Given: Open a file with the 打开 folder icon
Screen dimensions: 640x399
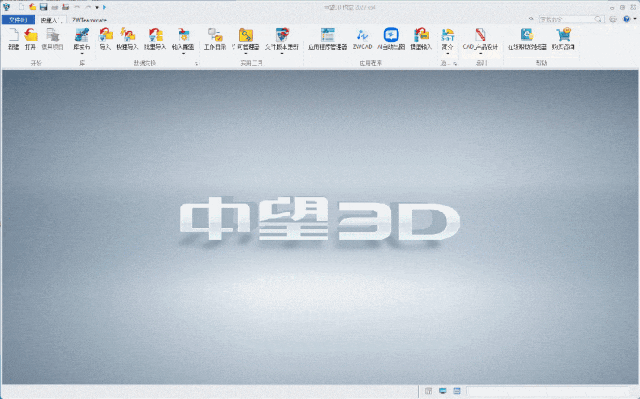Looking at the screenshot, I should pyautogui.click(x=31, y=35).
